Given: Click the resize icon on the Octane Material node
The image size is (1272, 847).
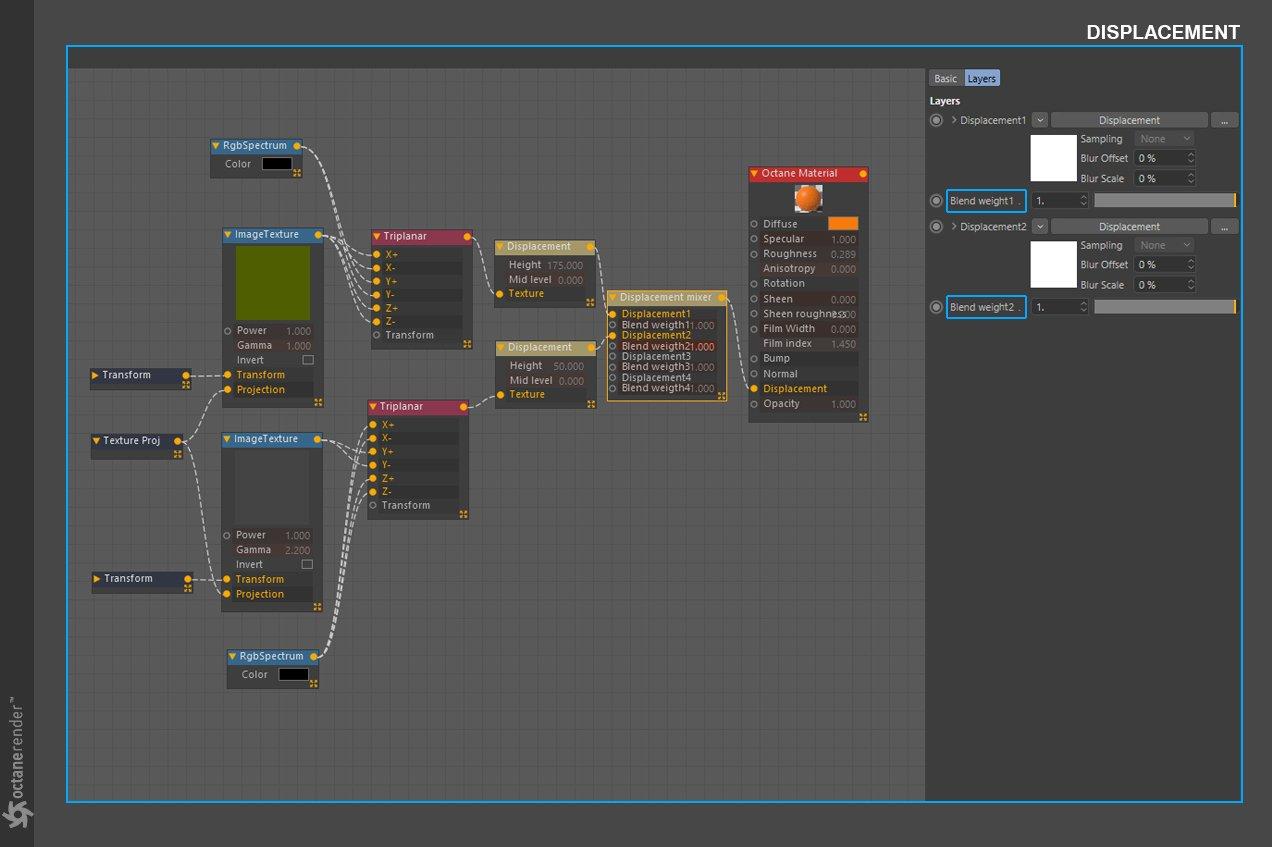Looking at the screenshot, I should (862, 416).
